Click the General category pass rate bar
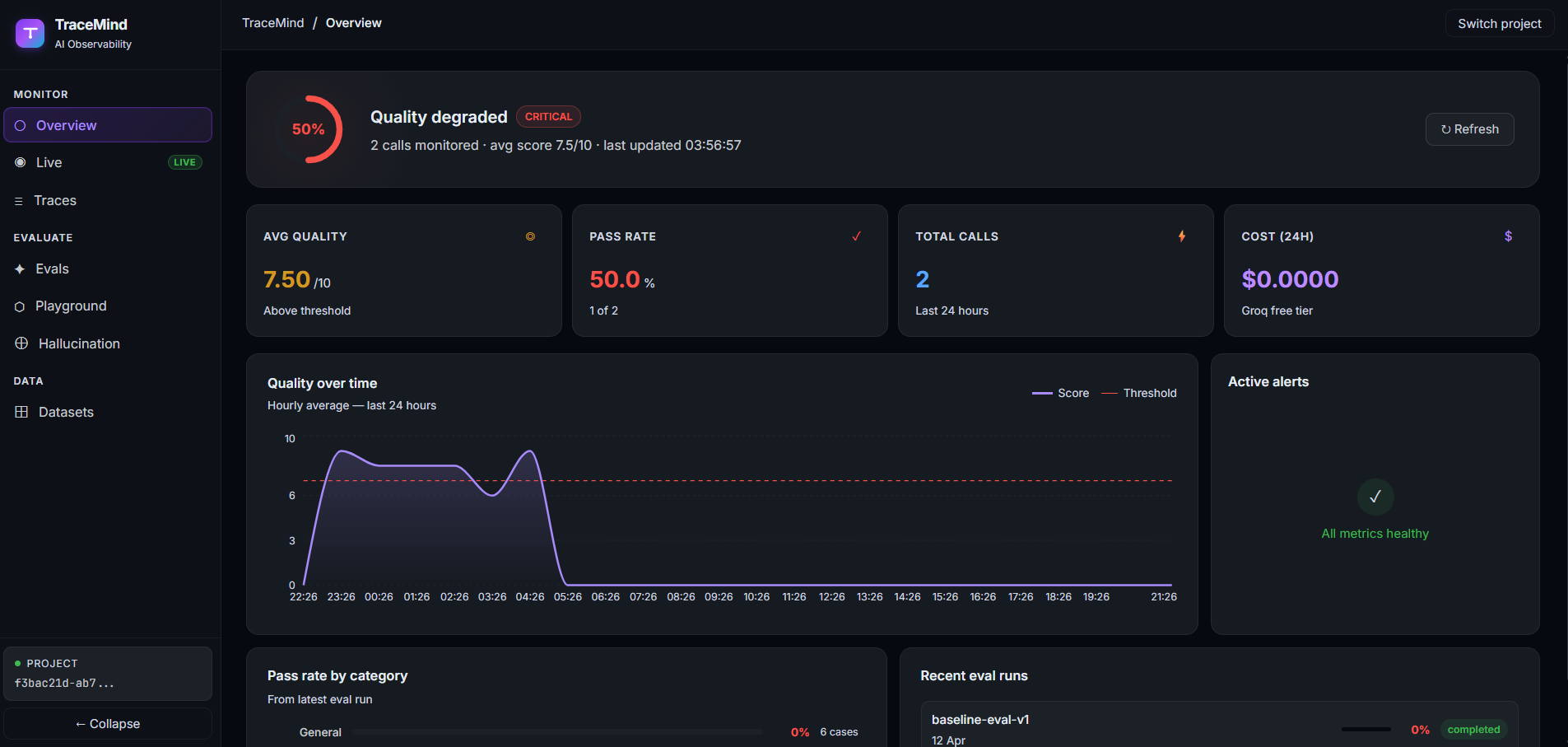 pyautogui.click(x=556, y=731)
